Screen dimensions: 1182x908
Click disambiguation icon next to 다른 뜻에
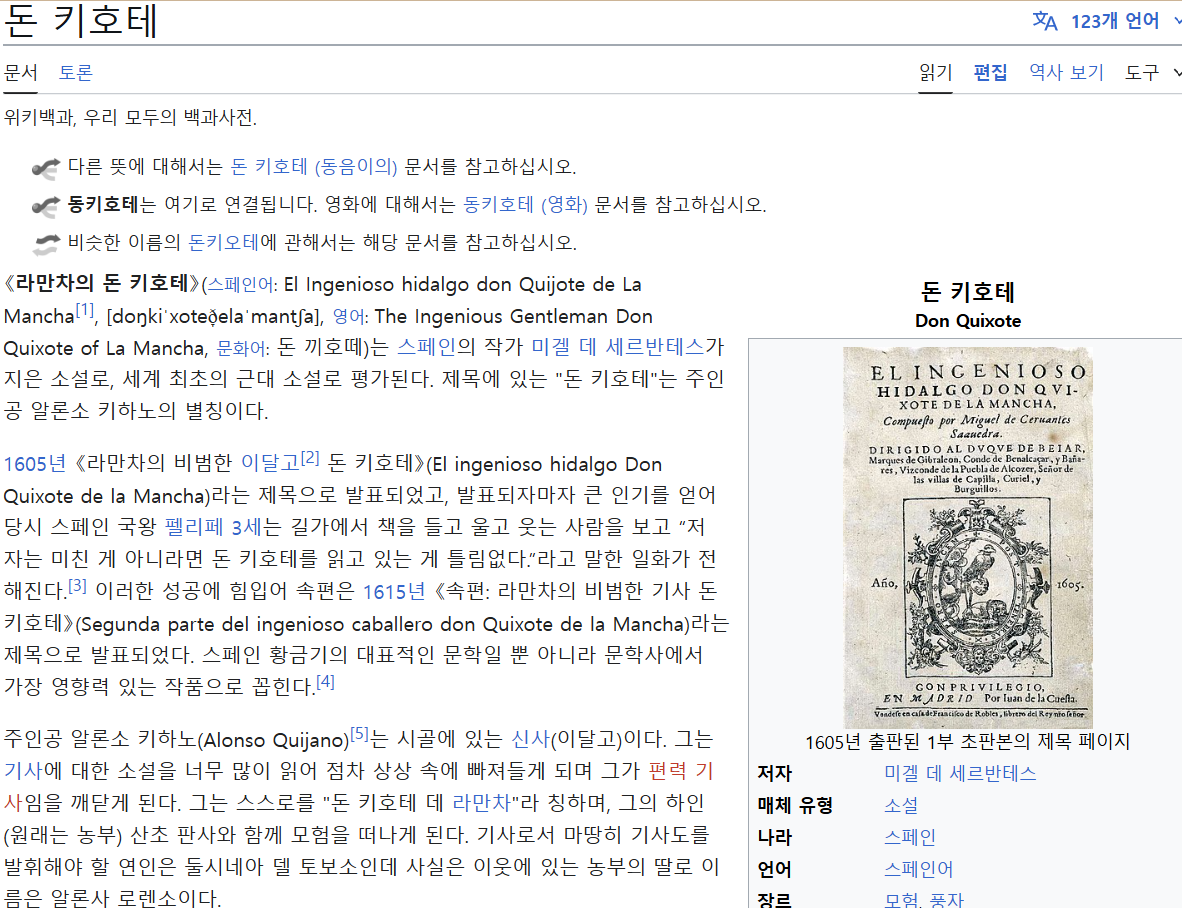pos(46,168)
